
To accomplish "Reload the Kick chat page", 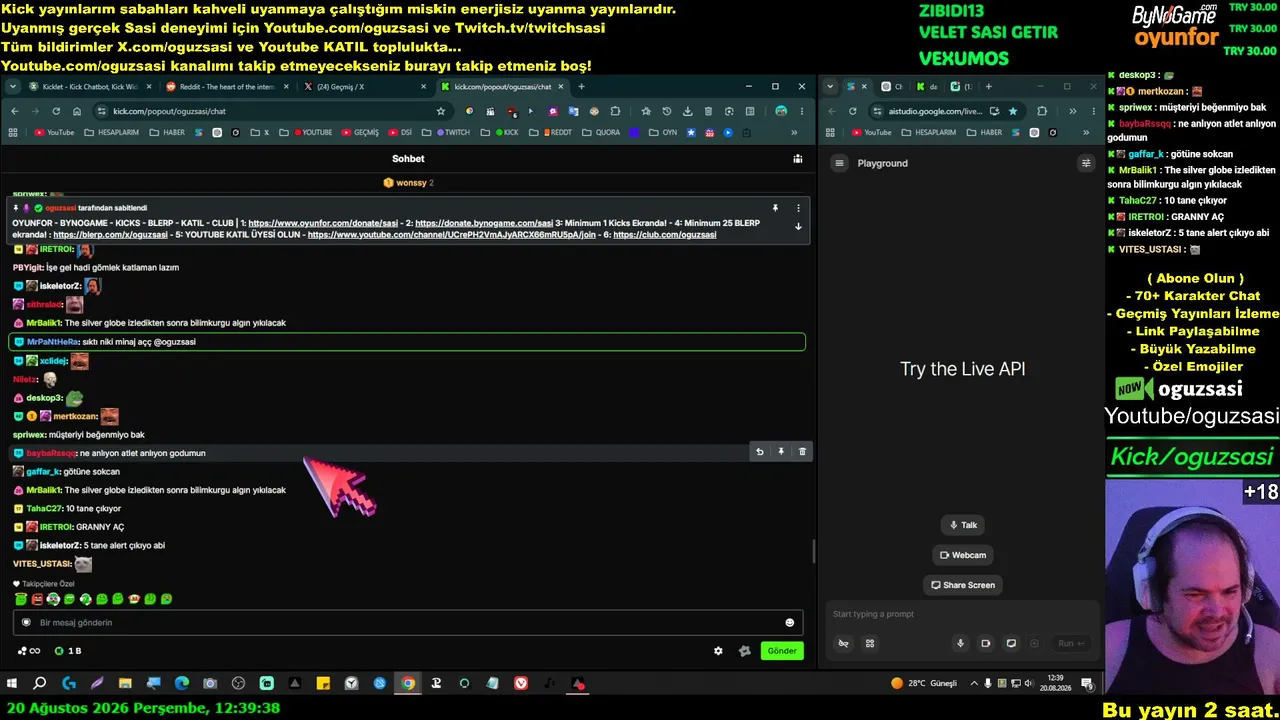I will click(56, 111).
